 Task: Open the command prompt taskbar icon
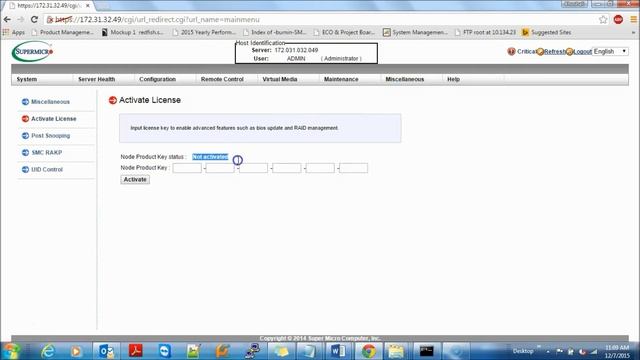click(x=427, y=351)
